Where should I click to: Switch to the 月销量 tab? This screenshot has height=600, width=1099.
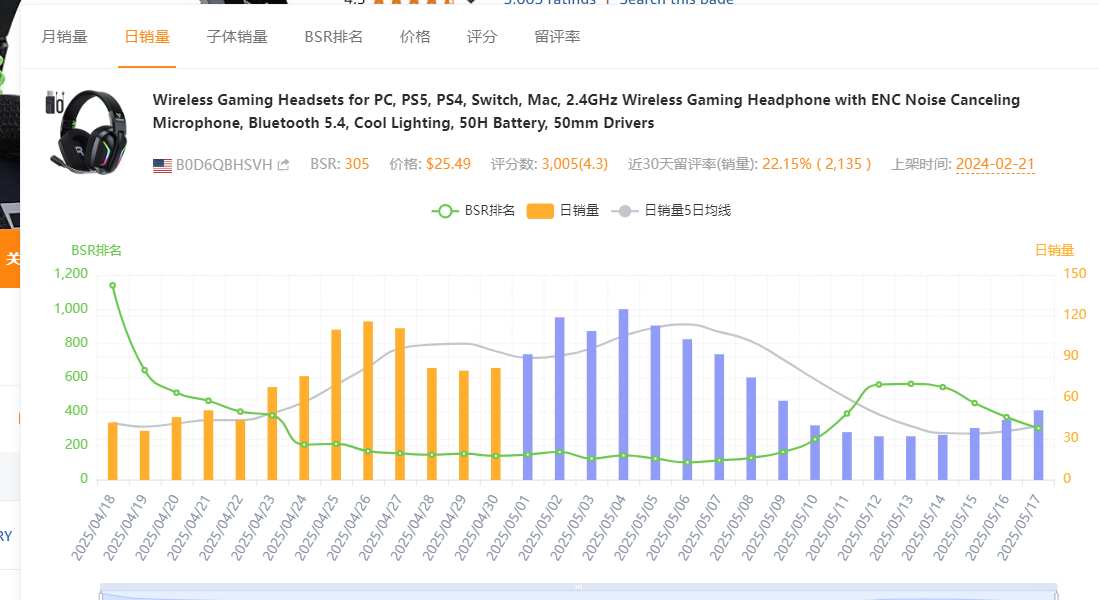pos(64,37)
